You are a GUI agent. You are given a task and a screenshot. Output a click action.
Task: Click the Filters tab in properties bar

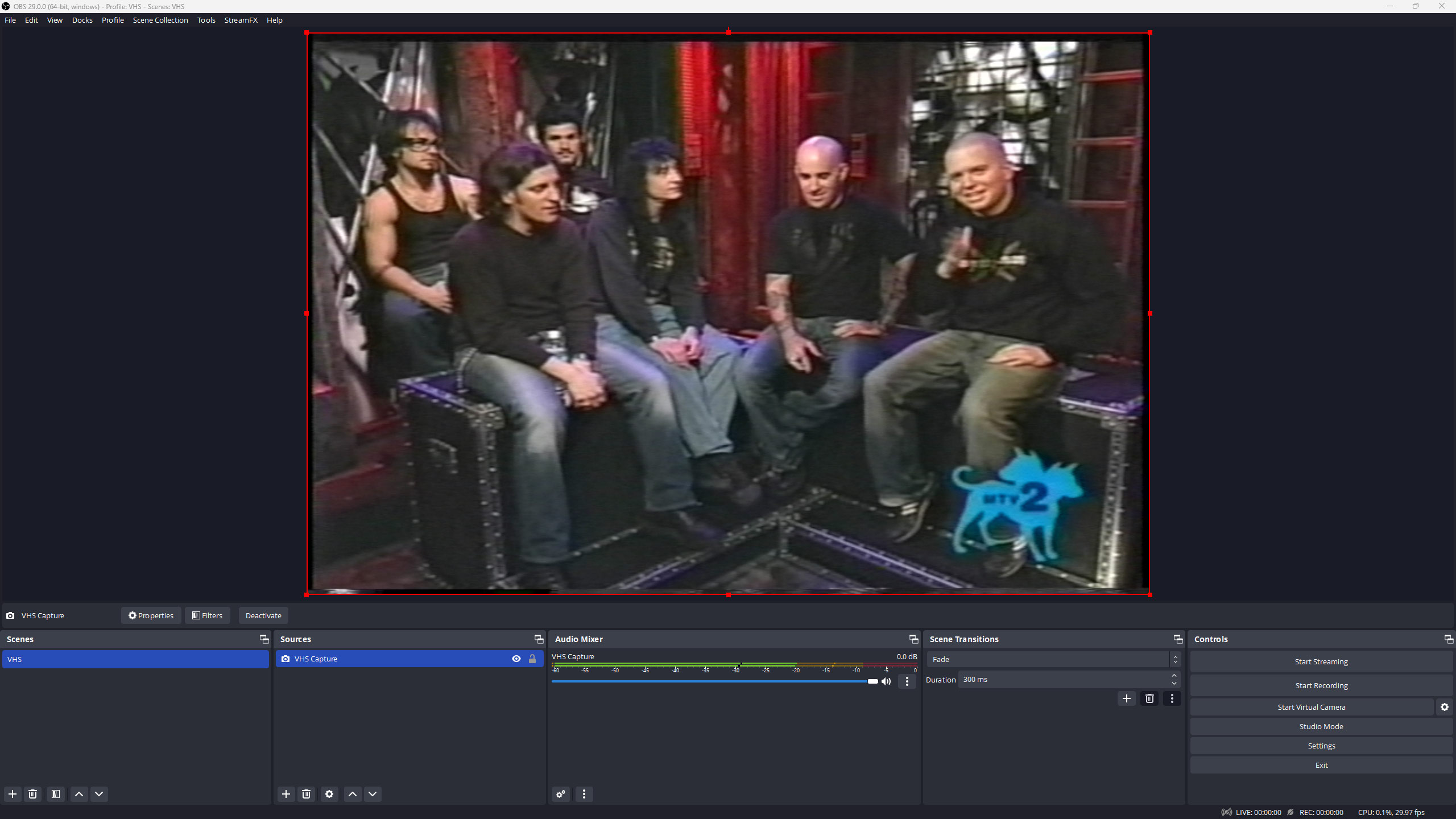[x=208, y=615]
